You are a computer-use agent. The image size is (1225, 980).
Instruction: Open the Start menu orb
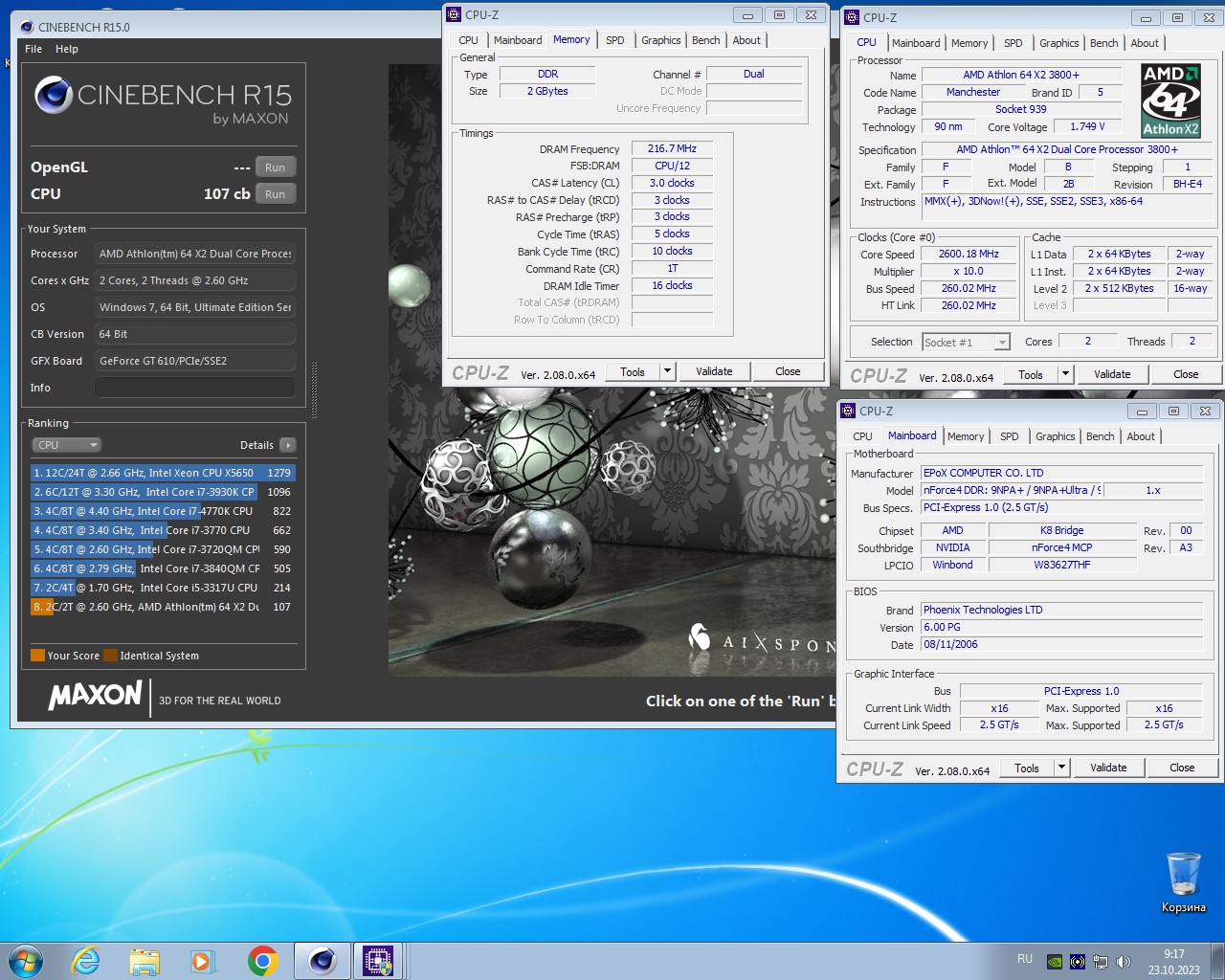coord(26,961)
